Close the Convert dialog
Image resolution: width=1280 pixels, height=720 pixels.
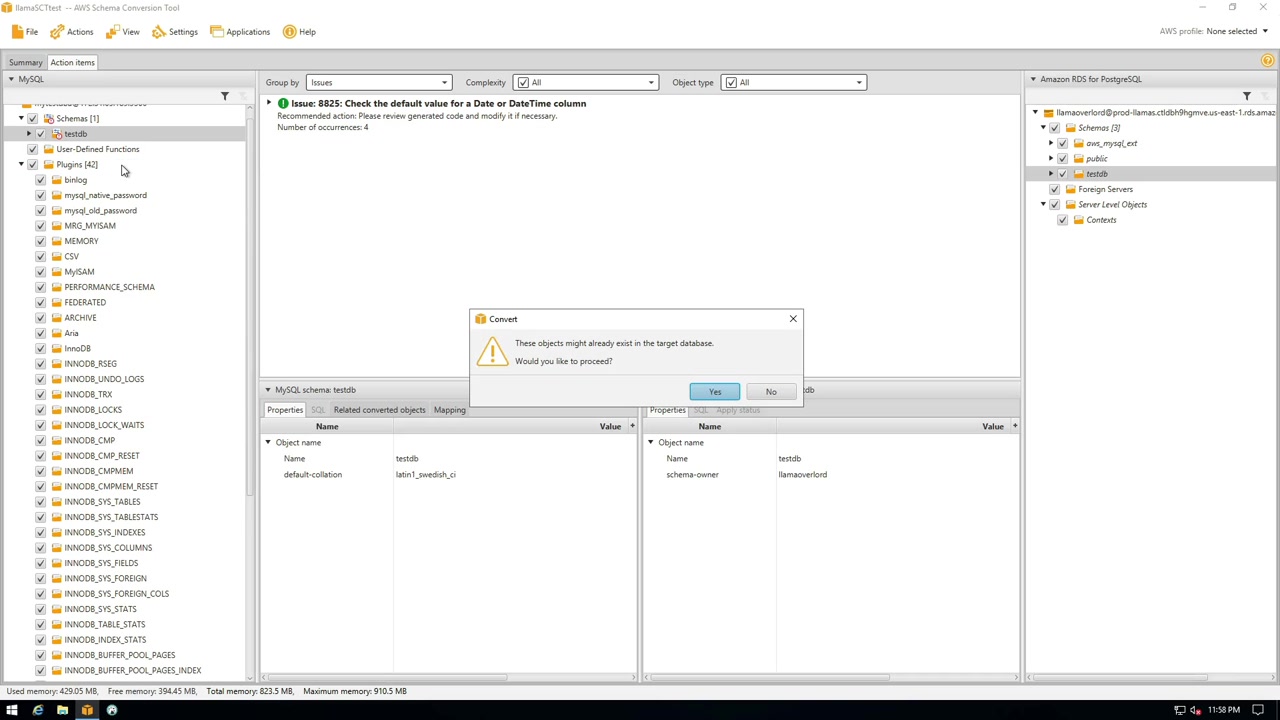(793, 319)
